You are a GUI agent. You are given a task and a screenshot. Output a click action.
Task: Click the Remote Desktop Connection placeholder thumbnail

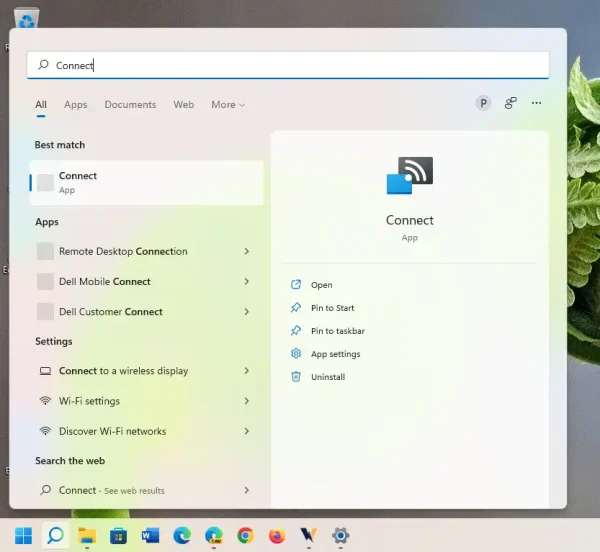[x=45, y=251]
